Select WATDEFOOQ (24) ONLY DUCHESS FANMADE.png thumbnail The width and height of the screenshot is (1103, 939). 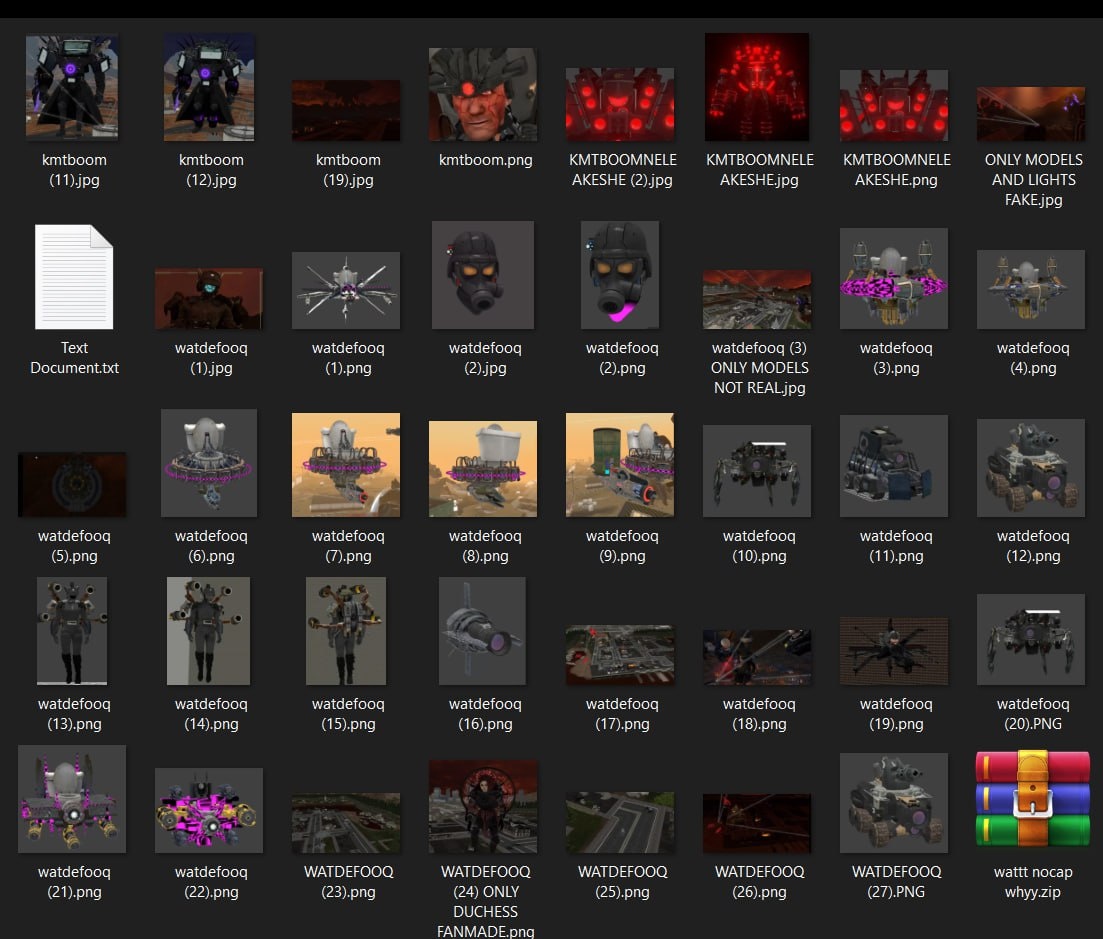pyautogui.click(x=483, y=806)
